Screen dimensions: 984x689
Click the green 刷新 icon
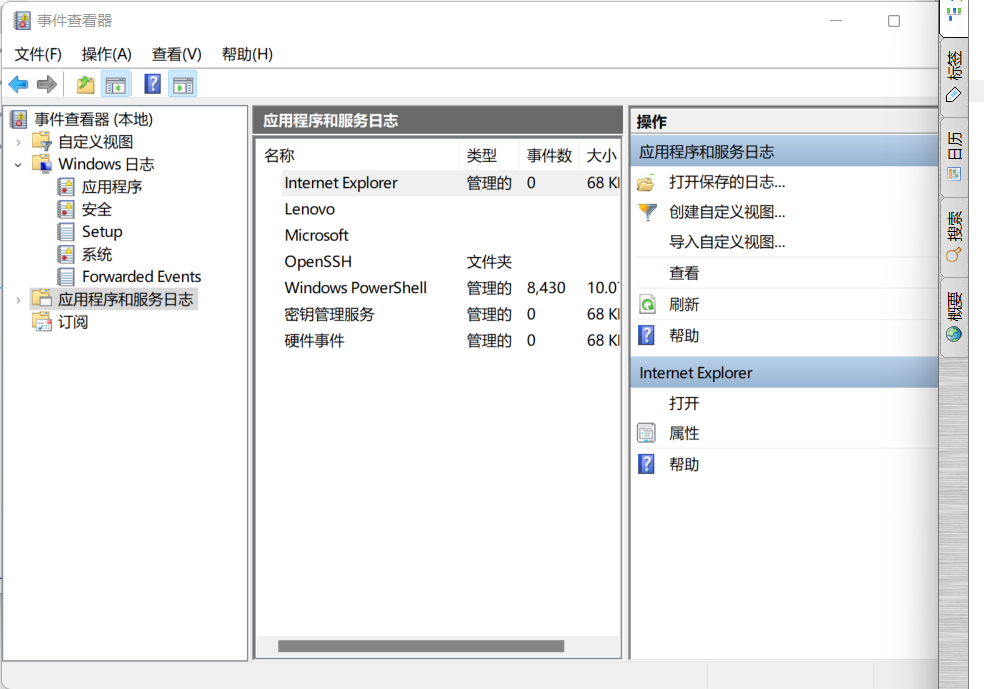click(x=647, y=304)
